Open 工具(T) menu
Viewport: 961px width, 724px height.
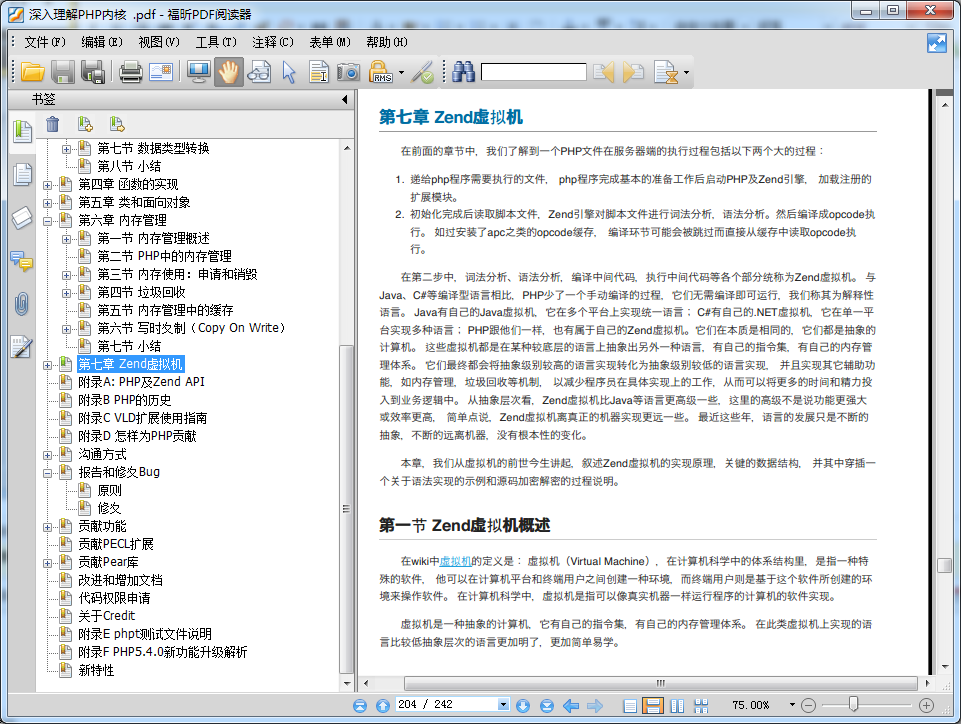pos(216,42)
